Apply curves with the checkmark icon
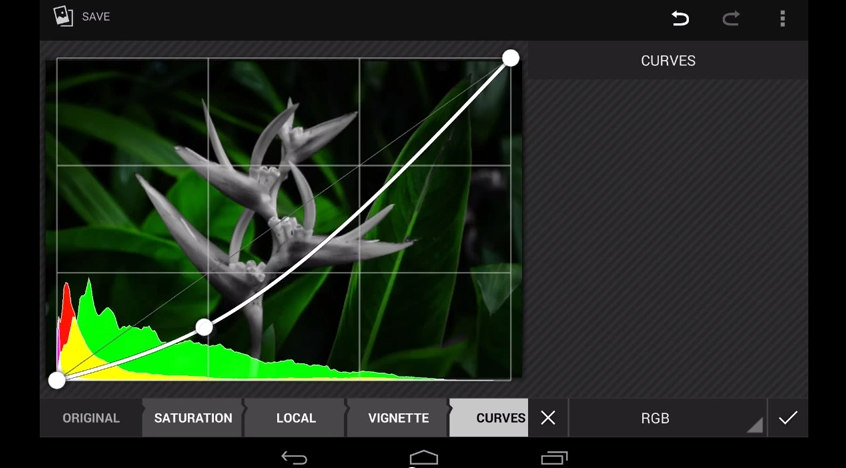Screen dimensions: 846x468 [788, 418]
